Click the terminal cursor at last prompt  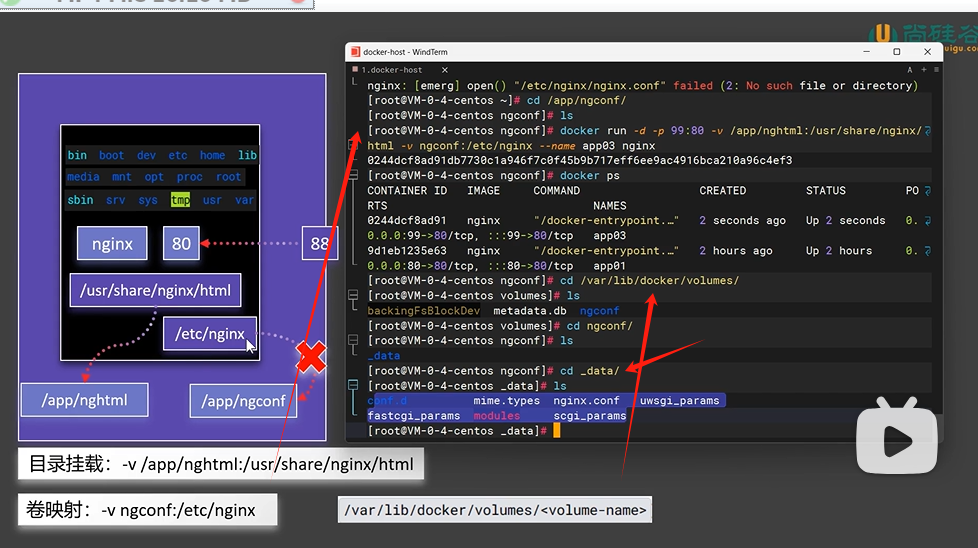point(557,431)
